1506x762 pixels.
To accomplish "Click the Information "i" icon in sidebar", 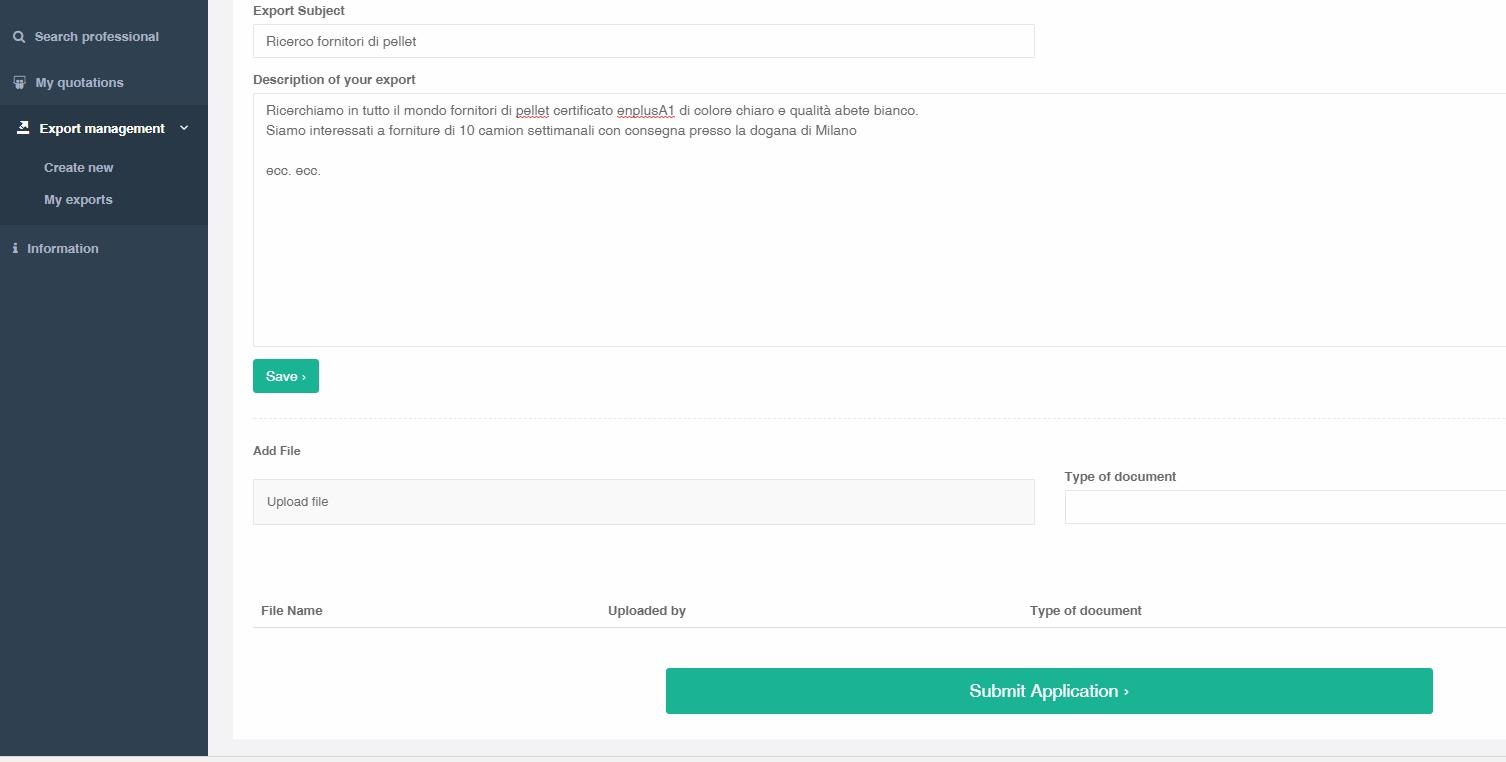I will pos(15,248).
